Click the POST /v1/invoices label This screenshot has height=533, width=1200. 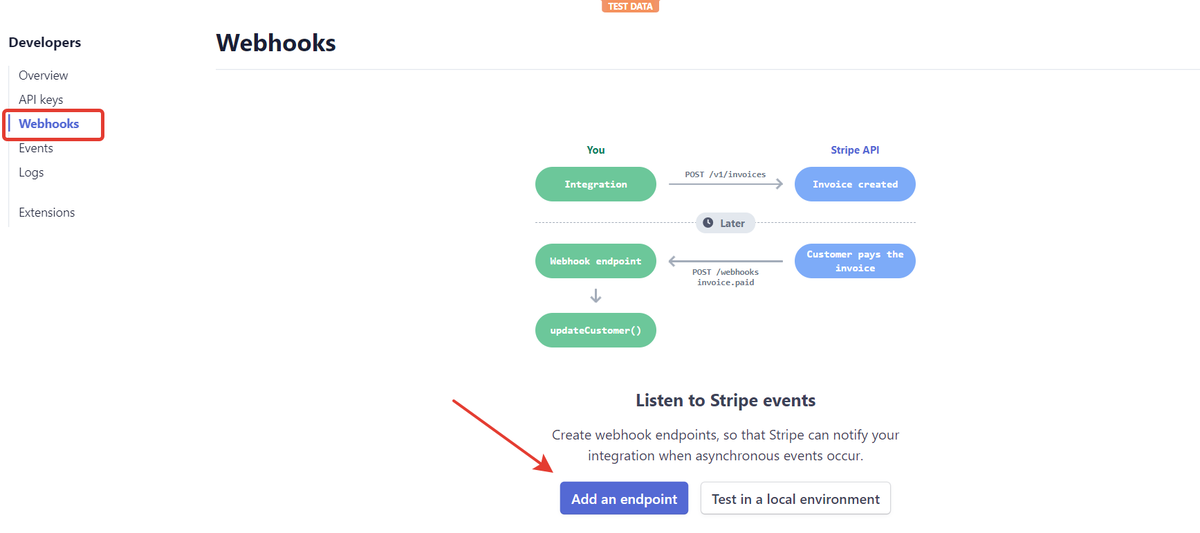(x=725, y=174)
